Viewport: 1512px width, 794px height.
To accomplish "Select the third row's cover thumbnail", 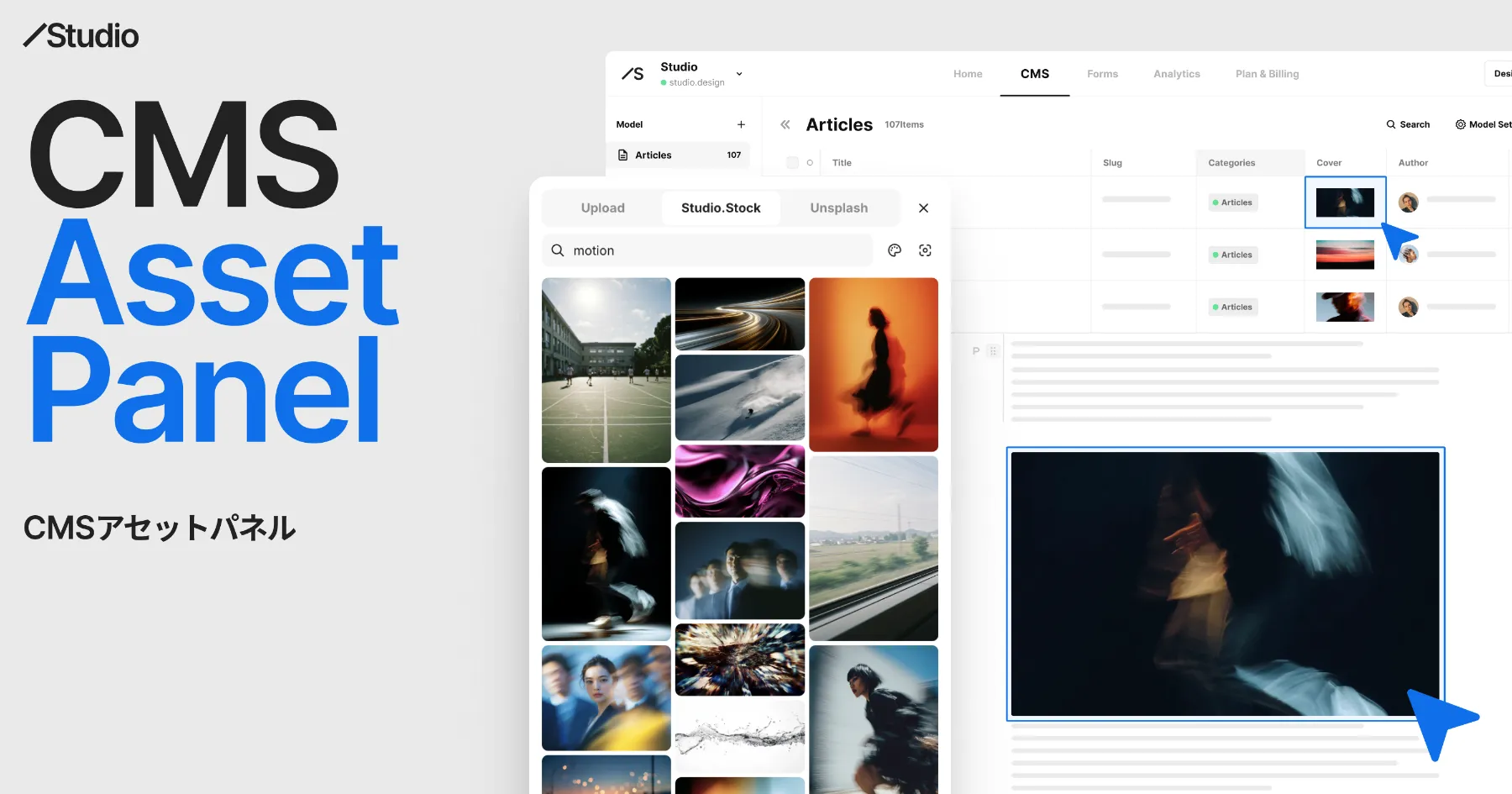I will [x=1345, y=307].
